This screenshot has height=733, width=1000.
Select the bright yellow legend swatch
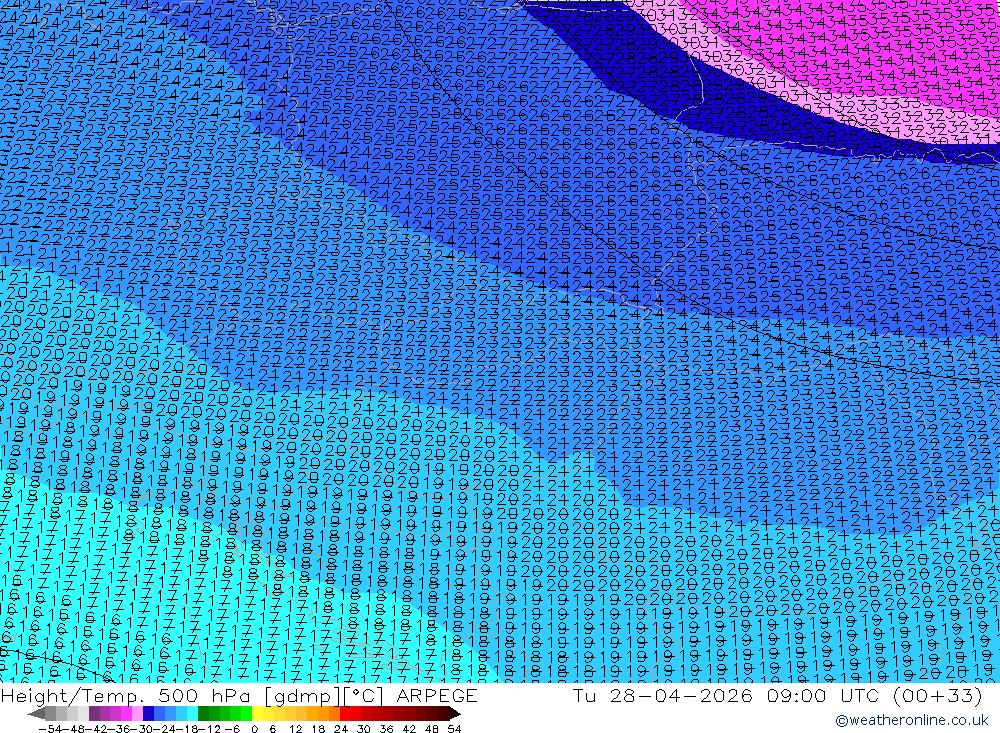pyautogui.click(x=258, y=714)
